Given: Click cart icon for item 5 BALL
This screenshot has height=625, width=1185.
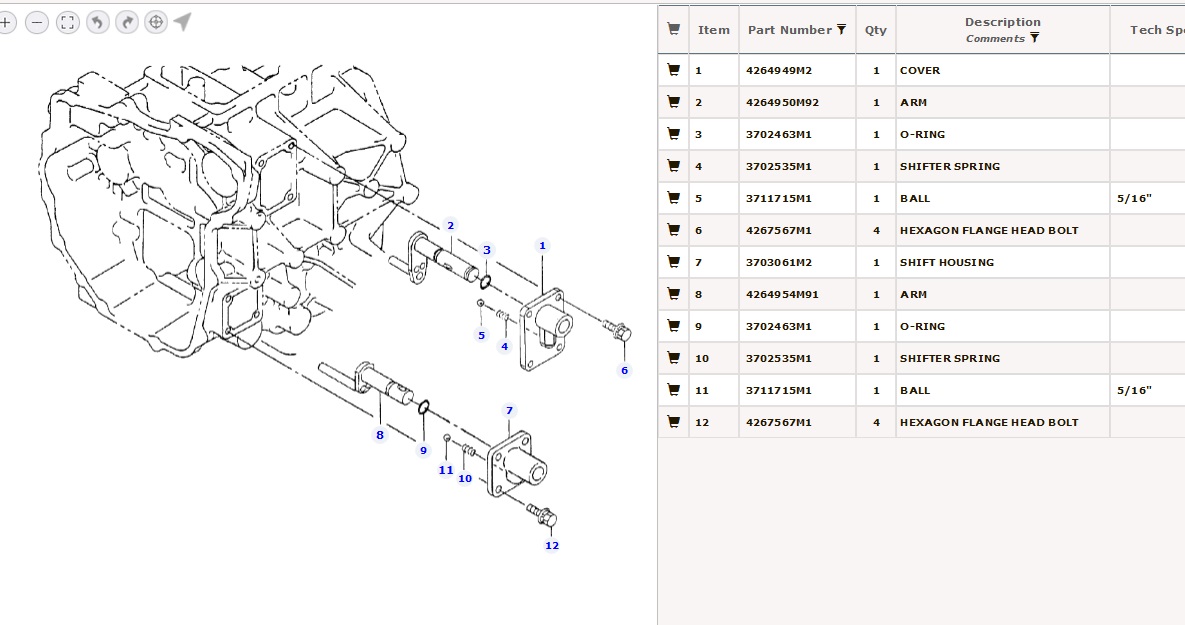Looking at the screenshot, I should (673, 198).
